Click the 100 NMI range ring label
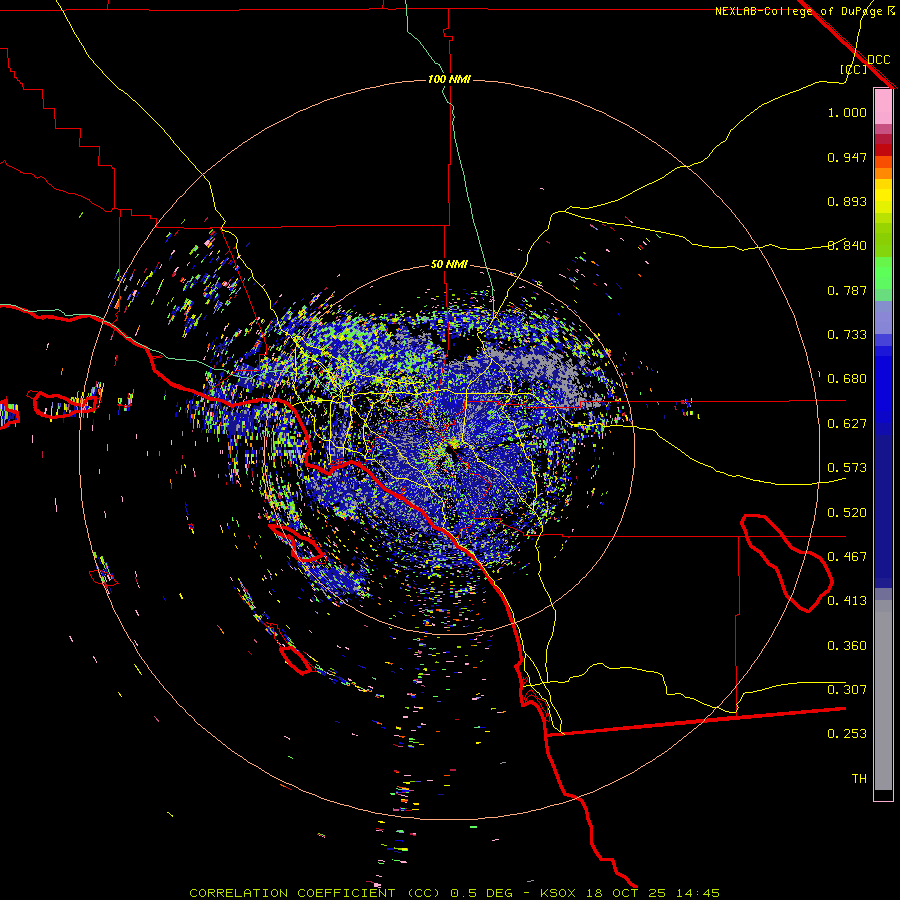The height and width of the screenshot is (900, 900). coord(449,79)
